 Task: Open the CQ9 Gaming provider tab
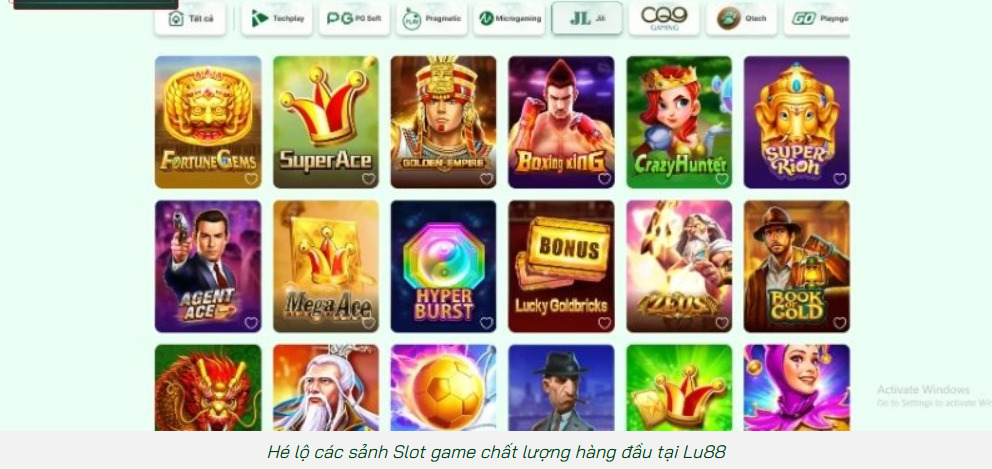point(664,18)
